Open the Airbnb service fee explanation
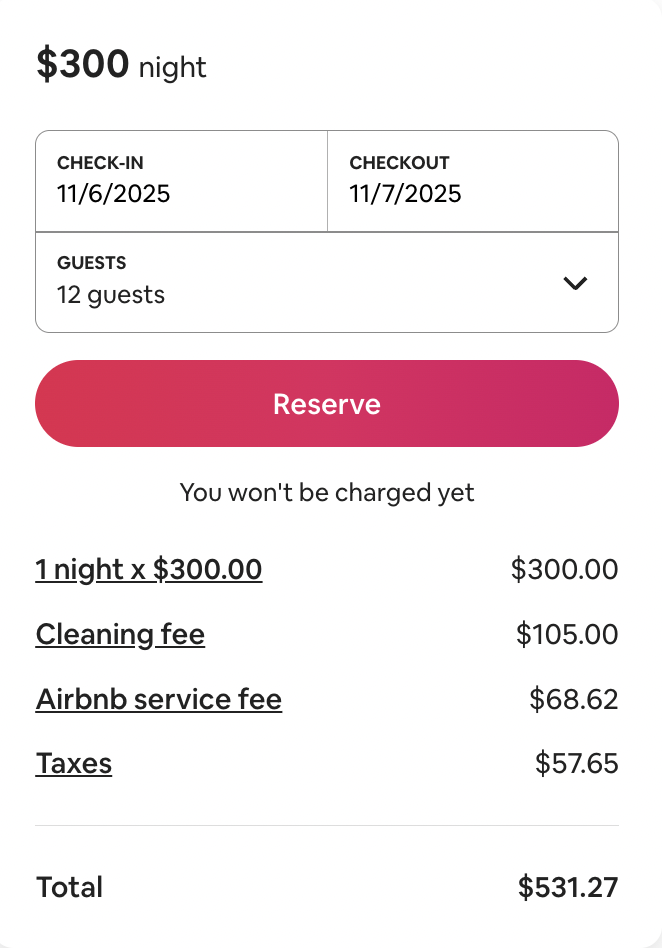 [159, 699]
